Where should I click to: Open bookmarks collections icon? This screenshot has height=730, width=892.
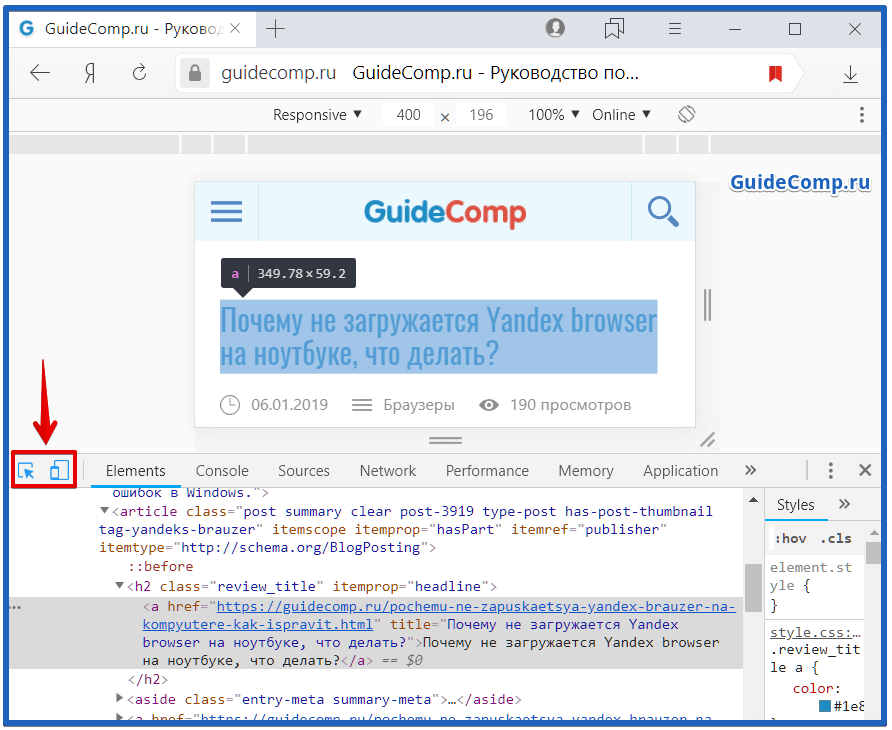[x=614, y=28]
